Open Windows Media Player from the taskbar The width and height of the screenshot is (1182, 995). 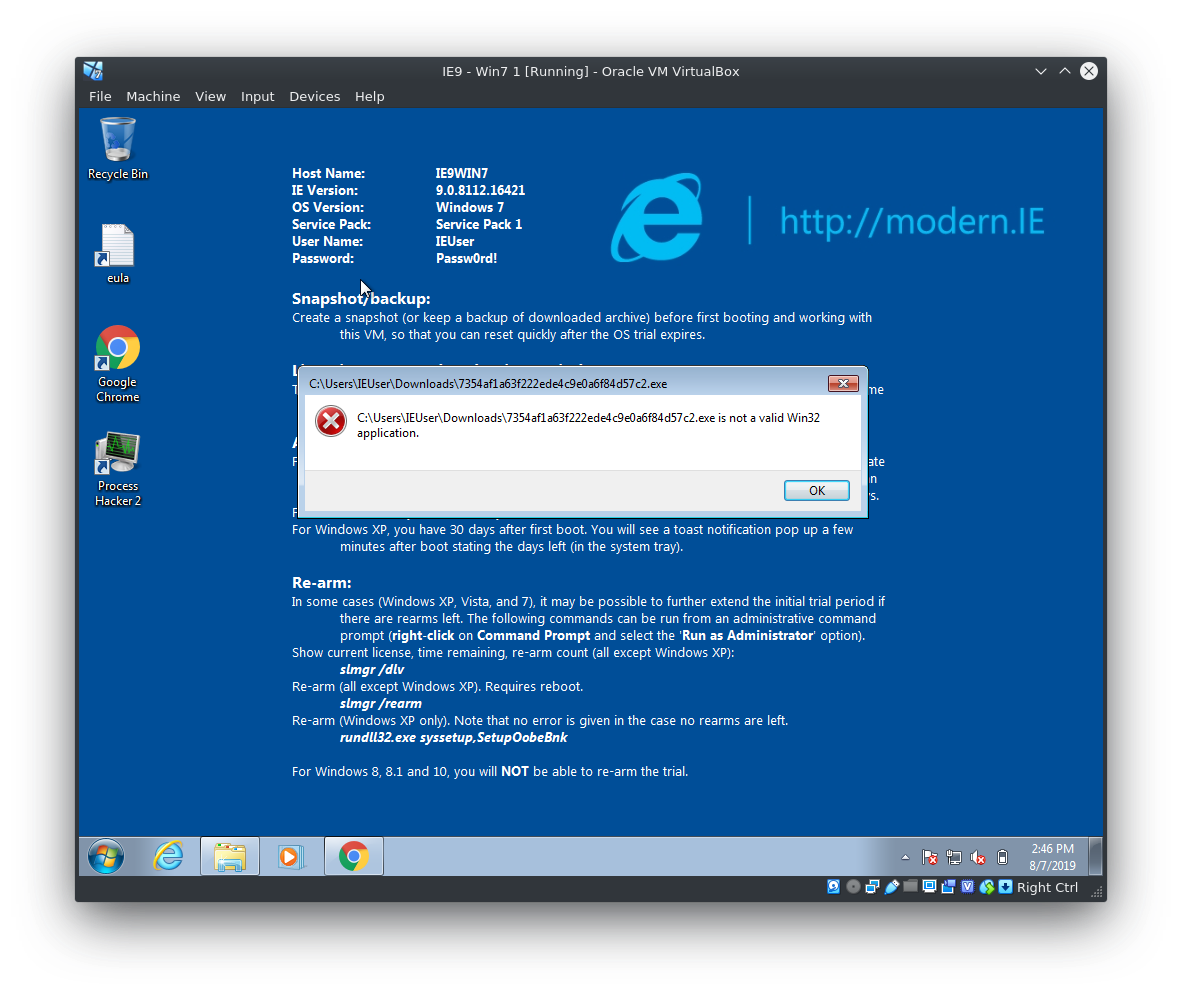pos(291,857)
